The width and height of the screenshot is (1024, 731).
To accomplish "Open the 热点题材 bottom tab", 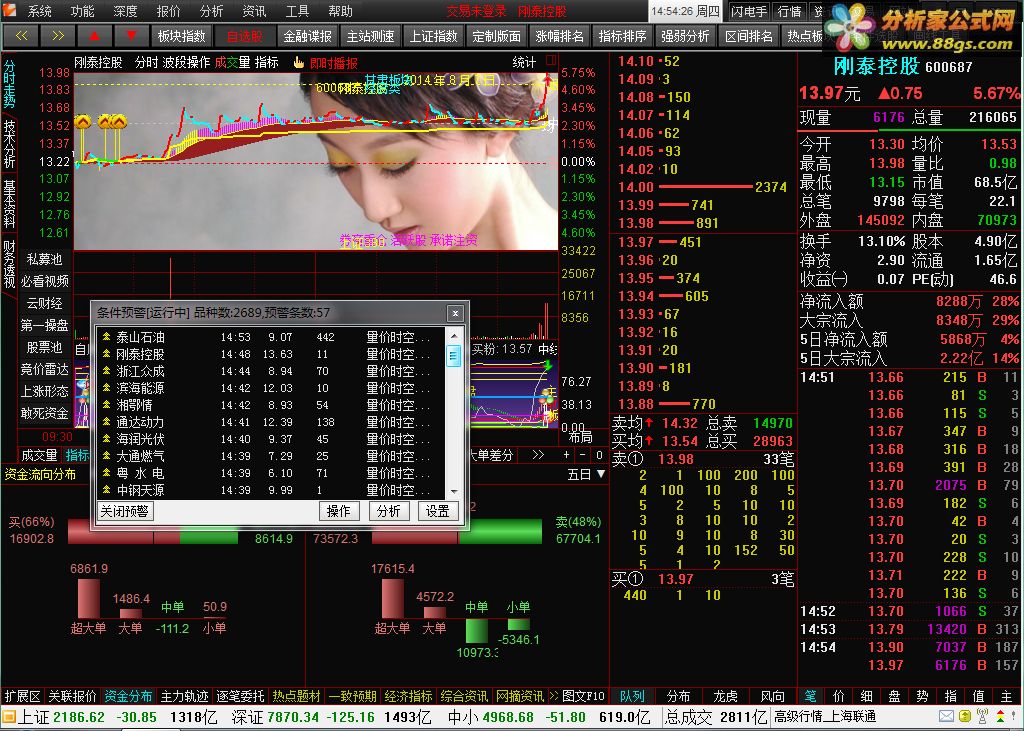I will pos(296,696).
